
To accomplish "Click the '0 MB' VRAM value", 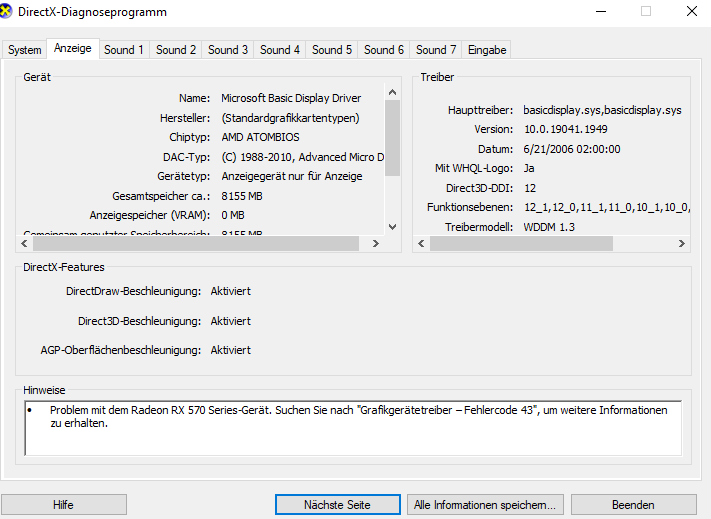I will pyautogui.click(x=233, y=215).
